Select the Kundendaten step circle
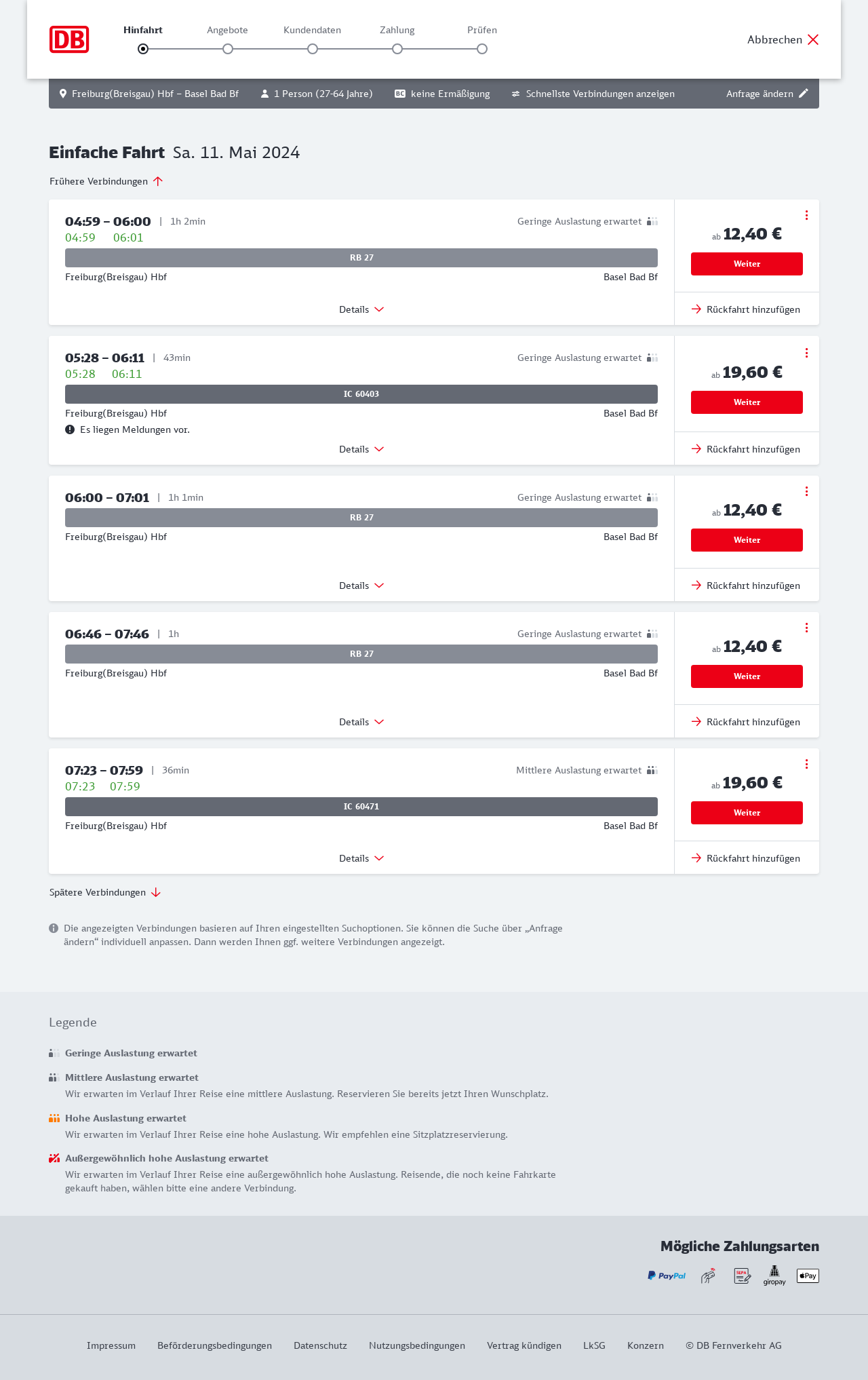Screen dimensions: 868x1380 tap(313, 49)
